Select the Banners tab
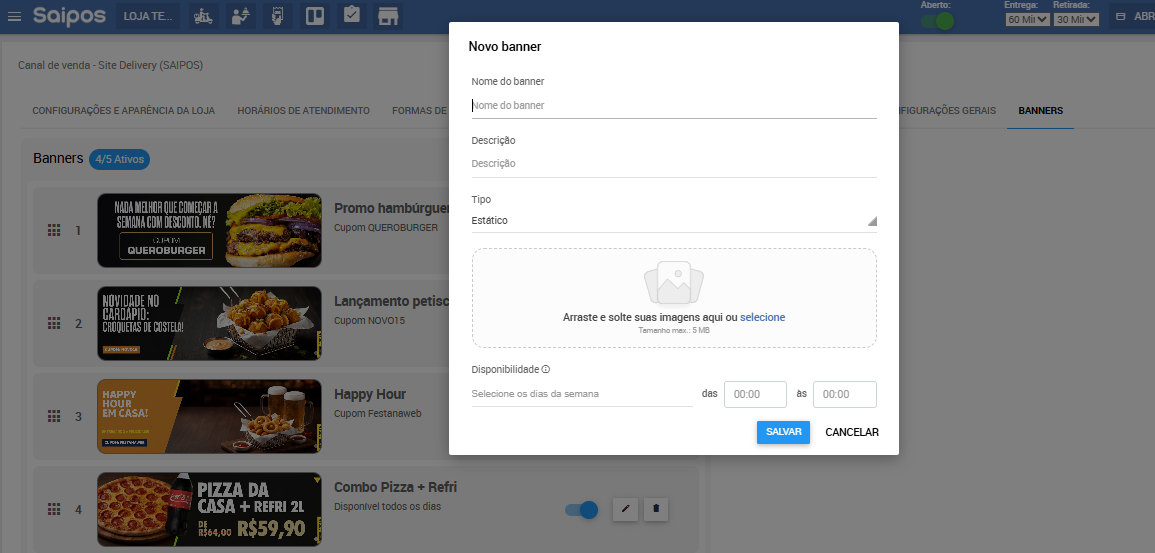 click(1040, 111)
